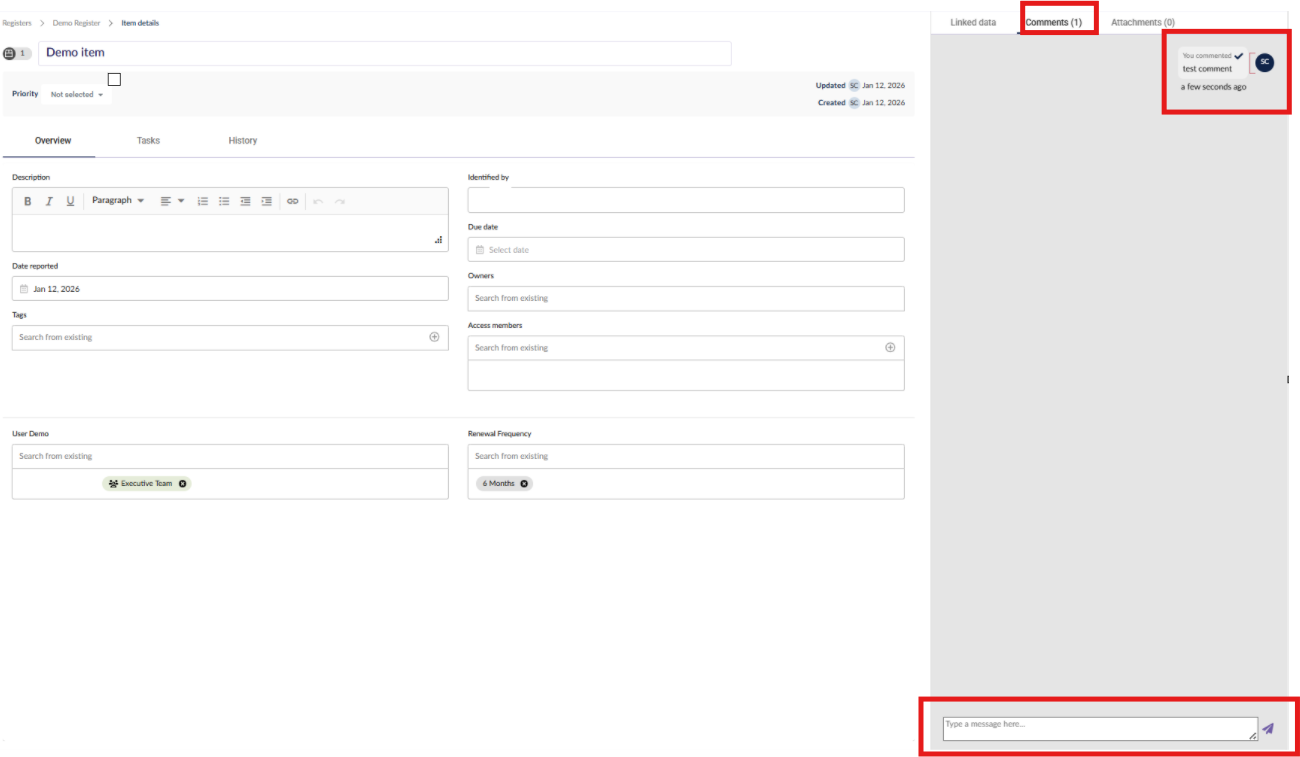1300x757 pixels.
Task: Open the text alignment dropdown
Action: [x=172, y=201]
